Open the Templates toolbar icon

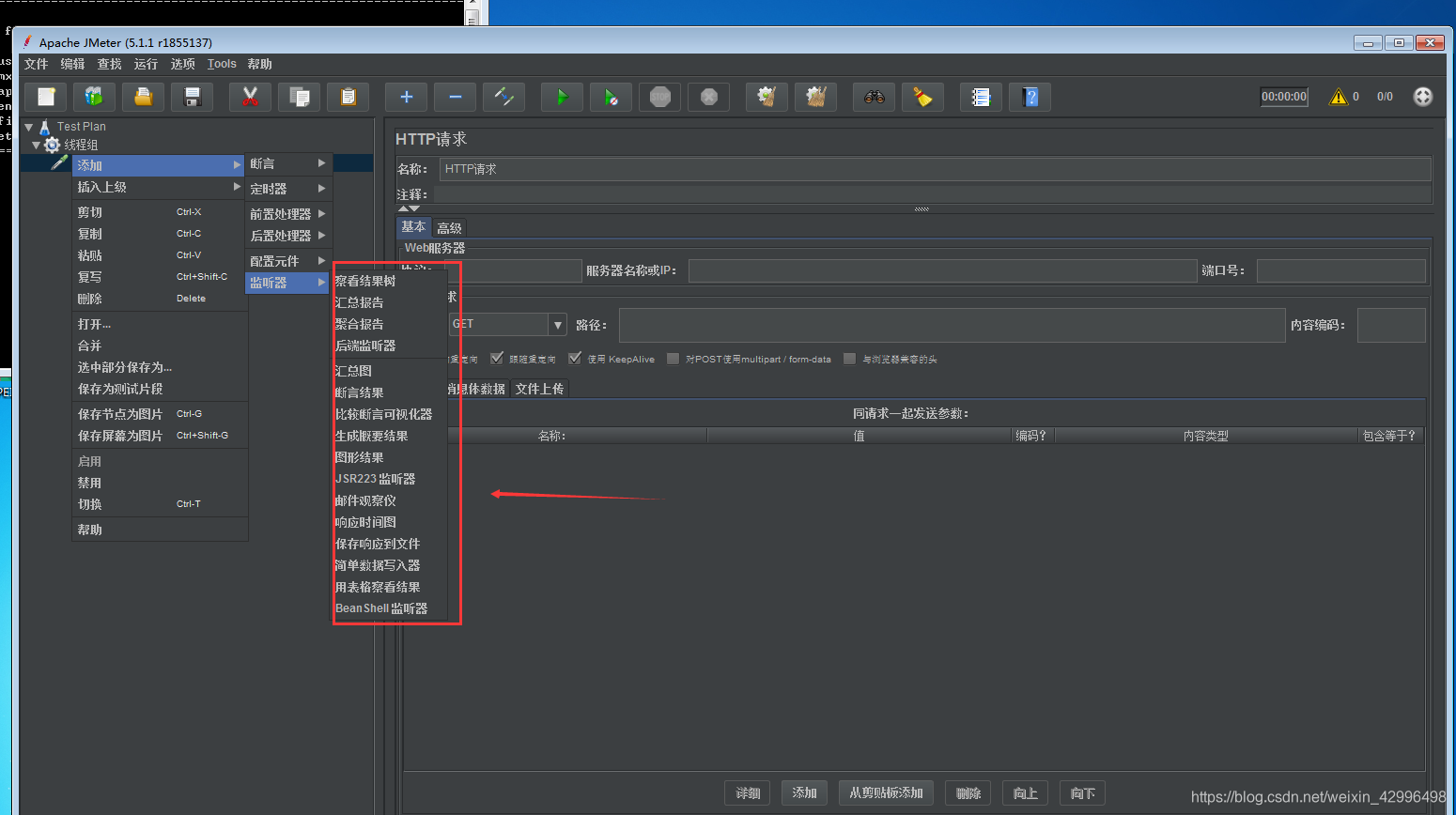pyautogui.click(x=94, y=97)
